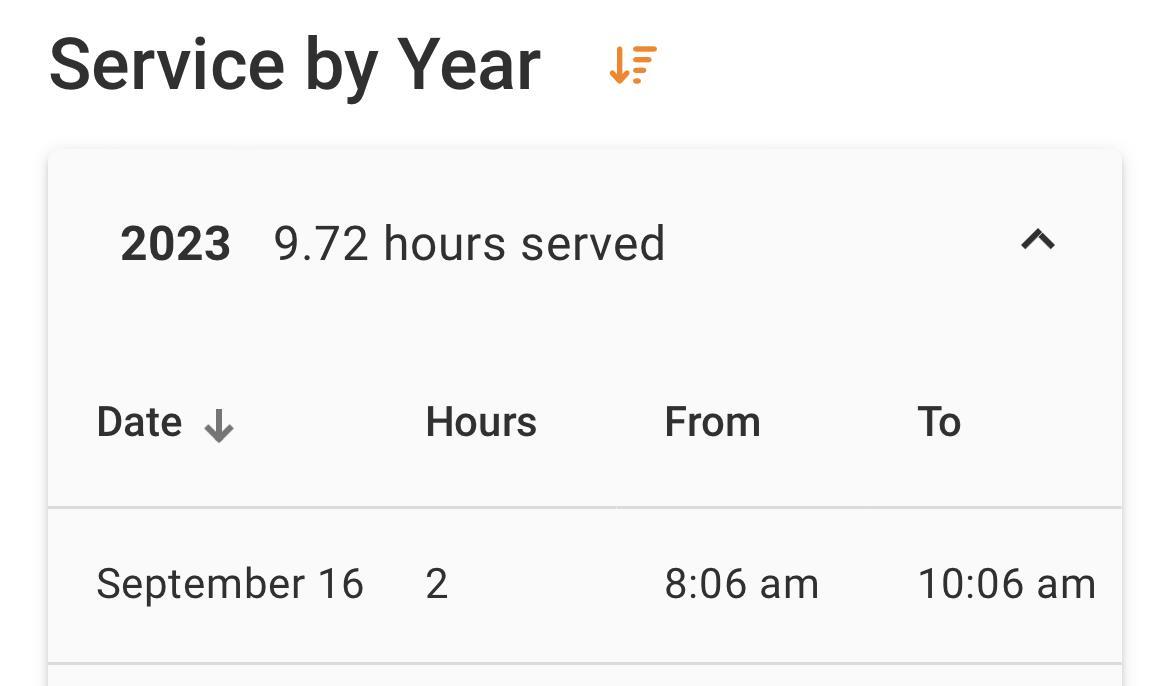Image resolution: width=1170 pixels, height=686 pixels.
Task: Sort by the Date column header
Action: (x=140, y=423)
